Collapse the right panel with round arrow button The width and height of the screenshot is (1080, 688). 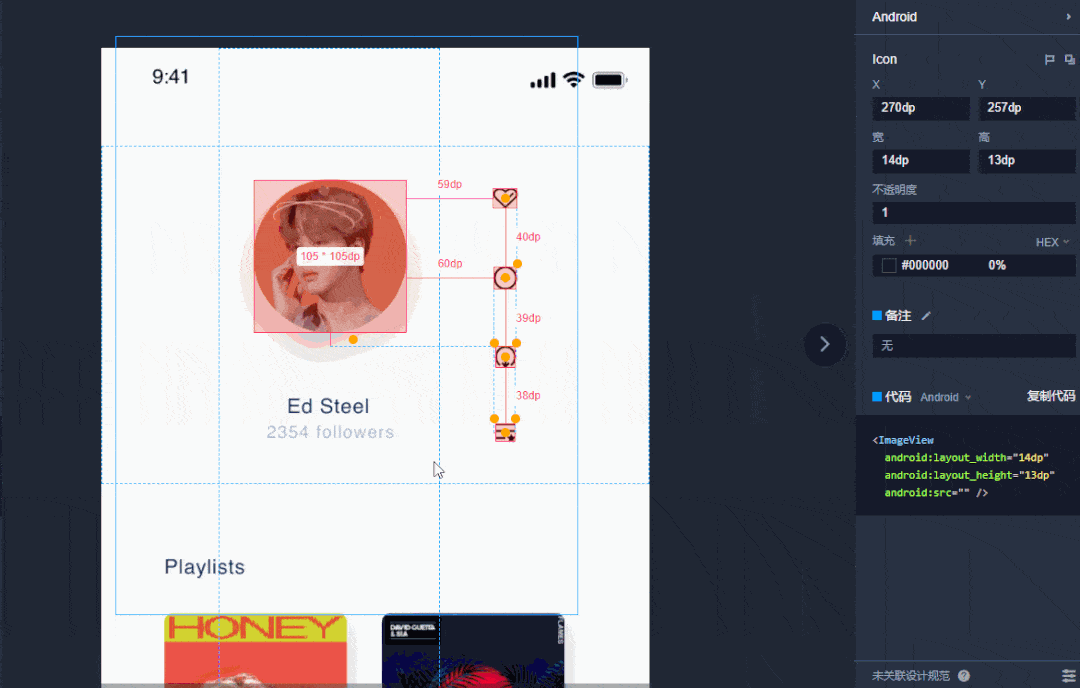click(824, 344)
